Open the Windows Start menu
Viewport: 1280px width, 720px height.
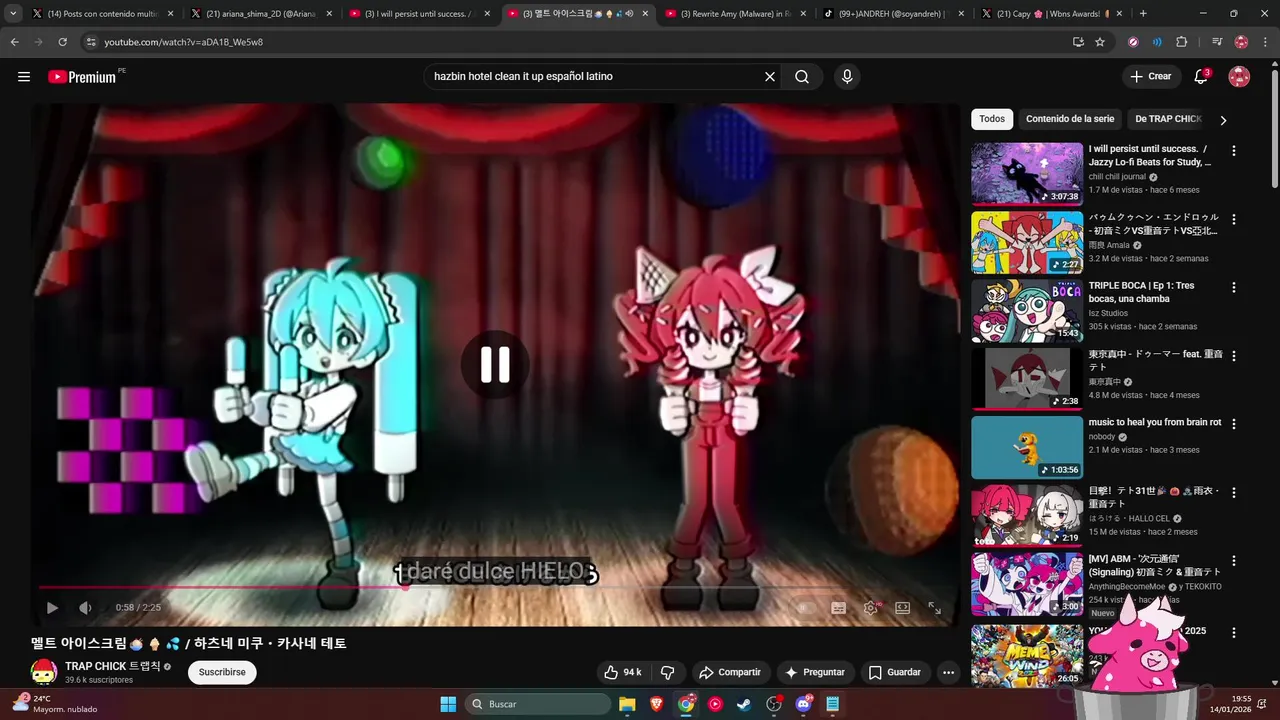[448, 704]
